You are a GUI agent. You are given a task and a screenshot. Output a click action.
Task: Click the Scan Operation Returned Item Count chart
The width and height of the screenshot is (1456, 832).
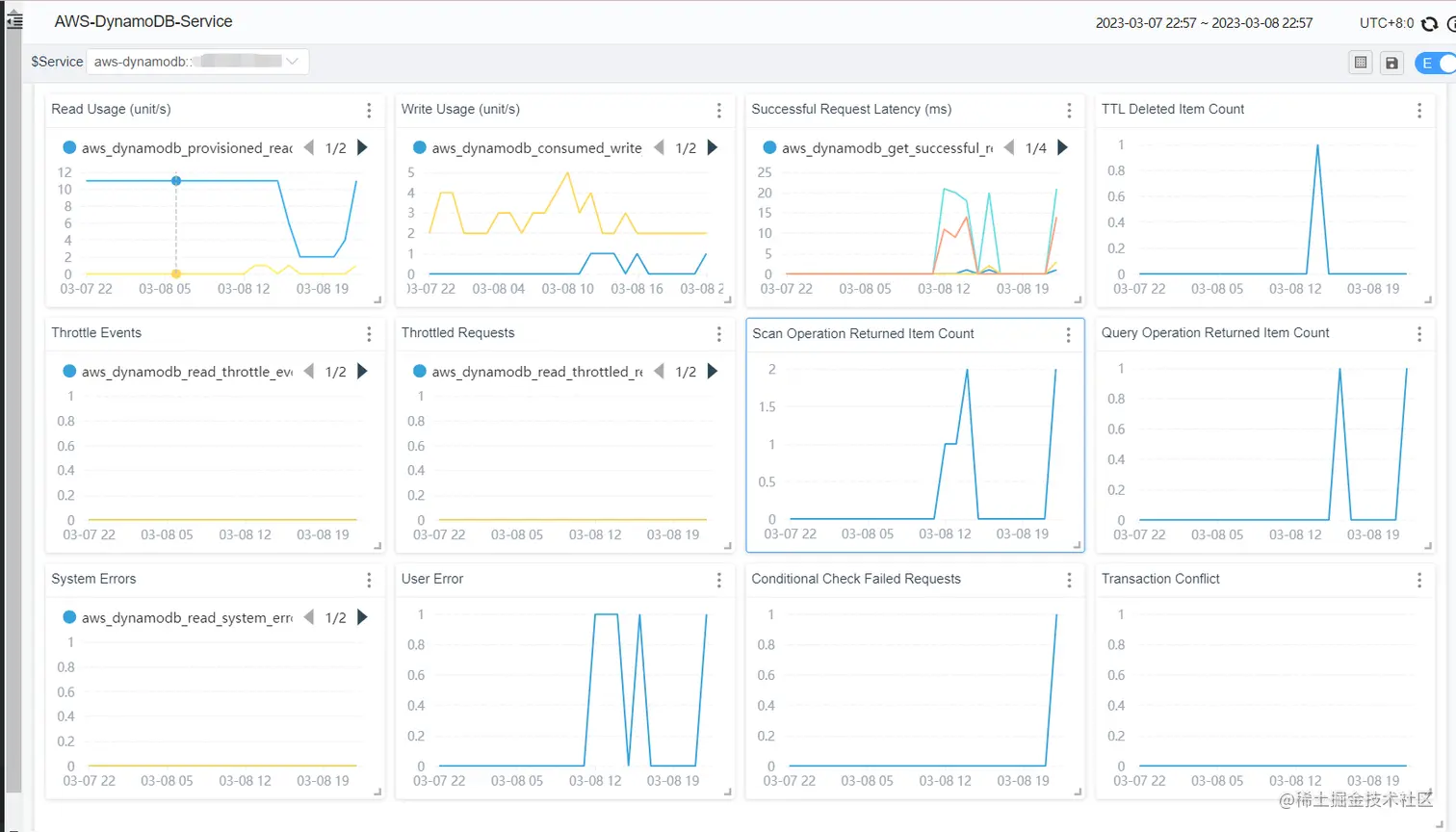(915, 449)
